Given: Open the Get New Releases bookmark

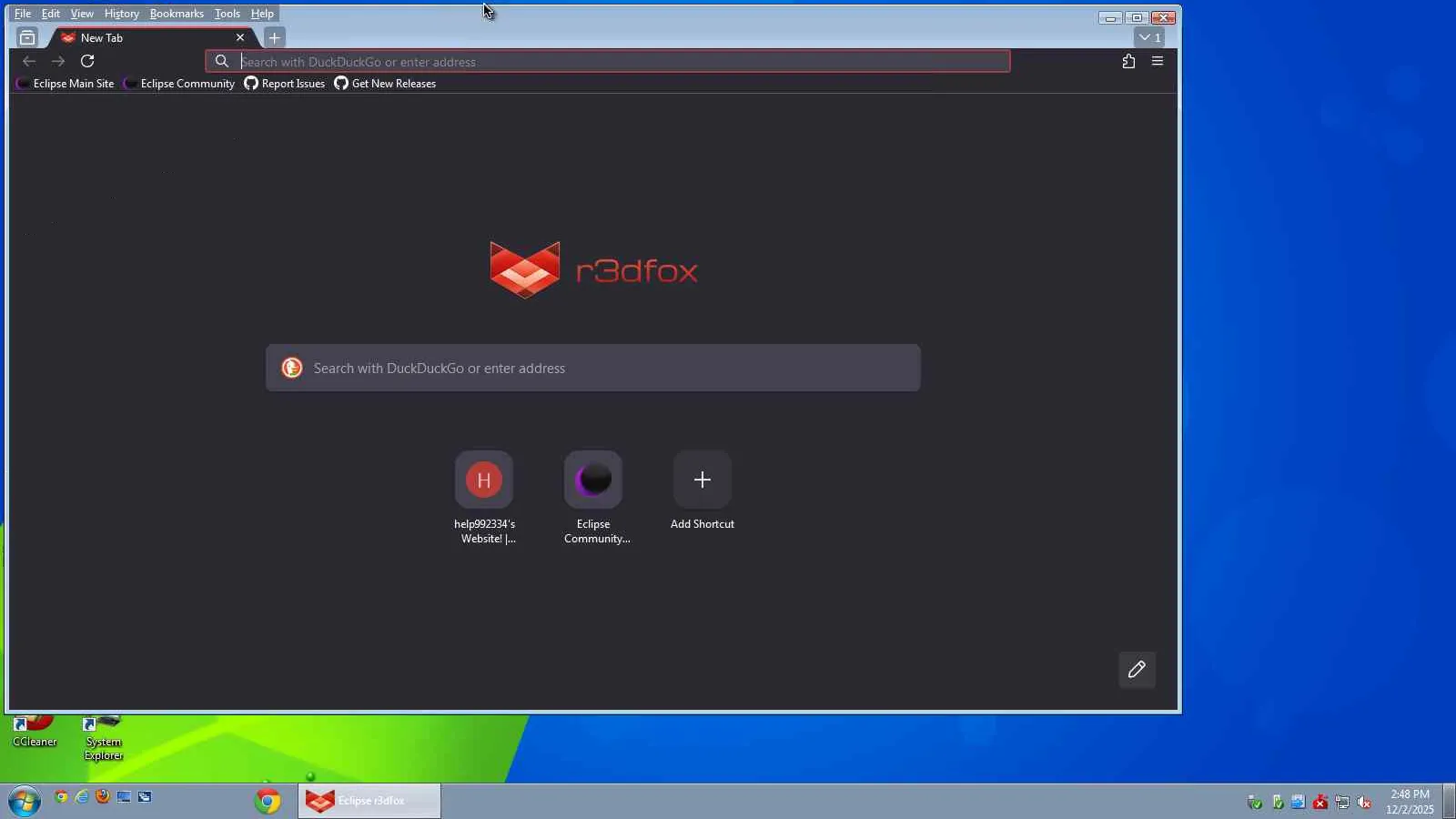Looking at the screenshot, I should [x=385, y=84].
